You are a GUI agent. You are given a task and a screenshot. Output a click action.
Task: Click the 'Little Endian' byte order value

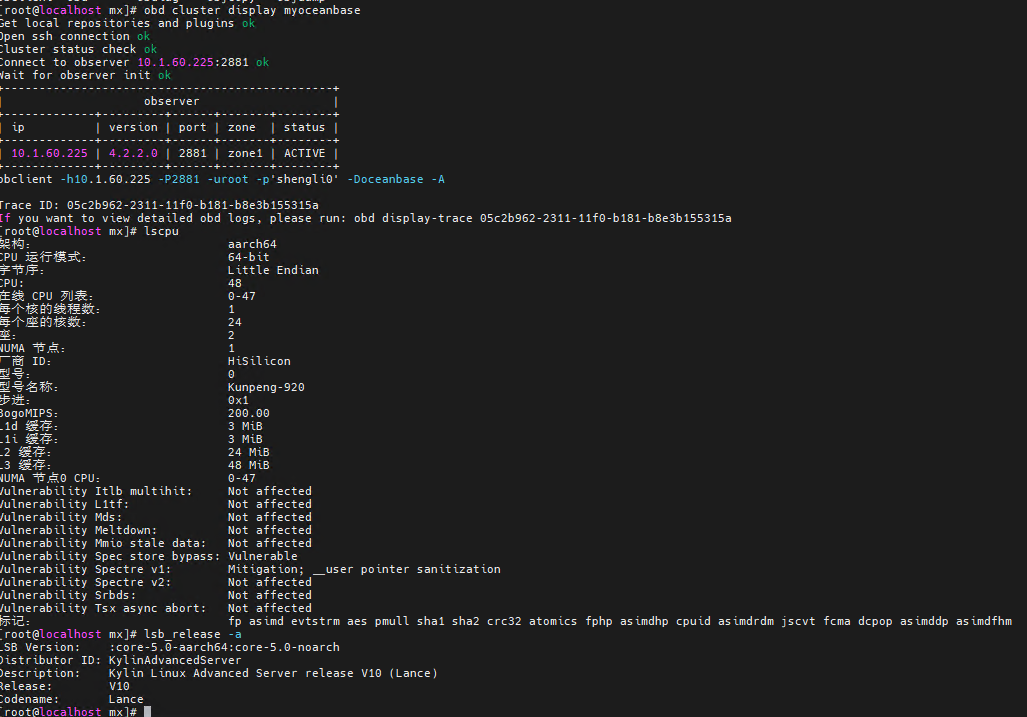point(273,270)
